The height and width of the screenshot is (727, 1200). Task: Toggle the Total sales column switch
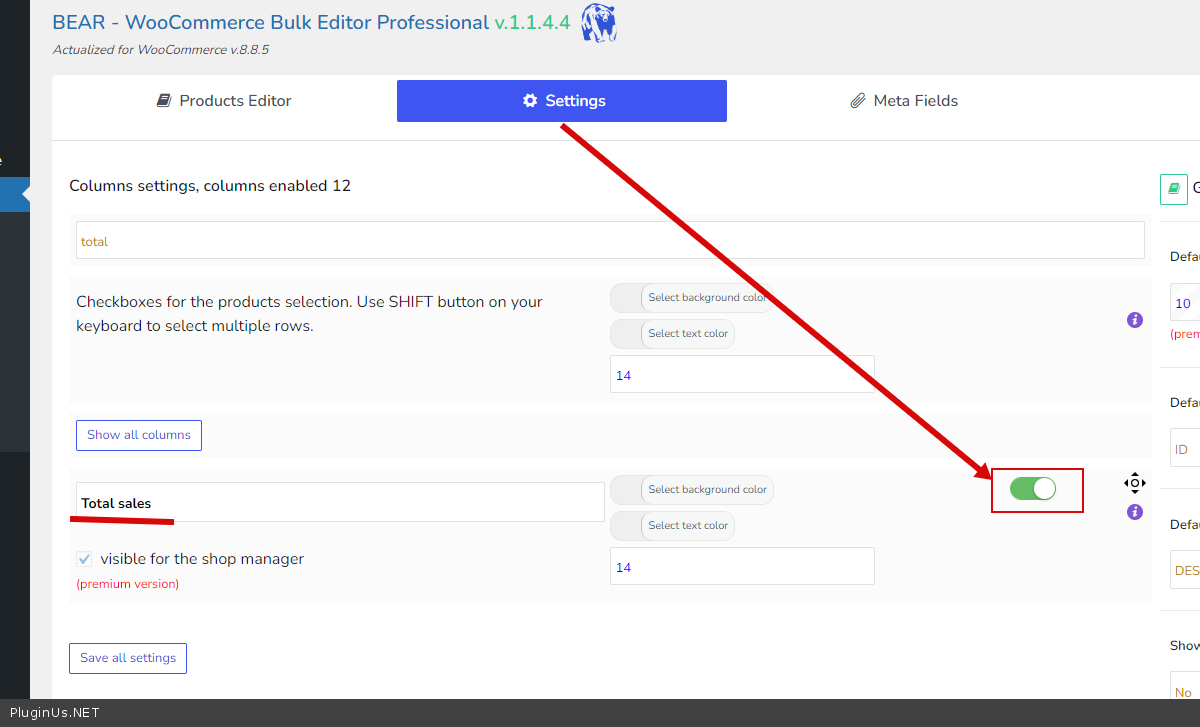pyautogui.click(x=1032, y=489)
